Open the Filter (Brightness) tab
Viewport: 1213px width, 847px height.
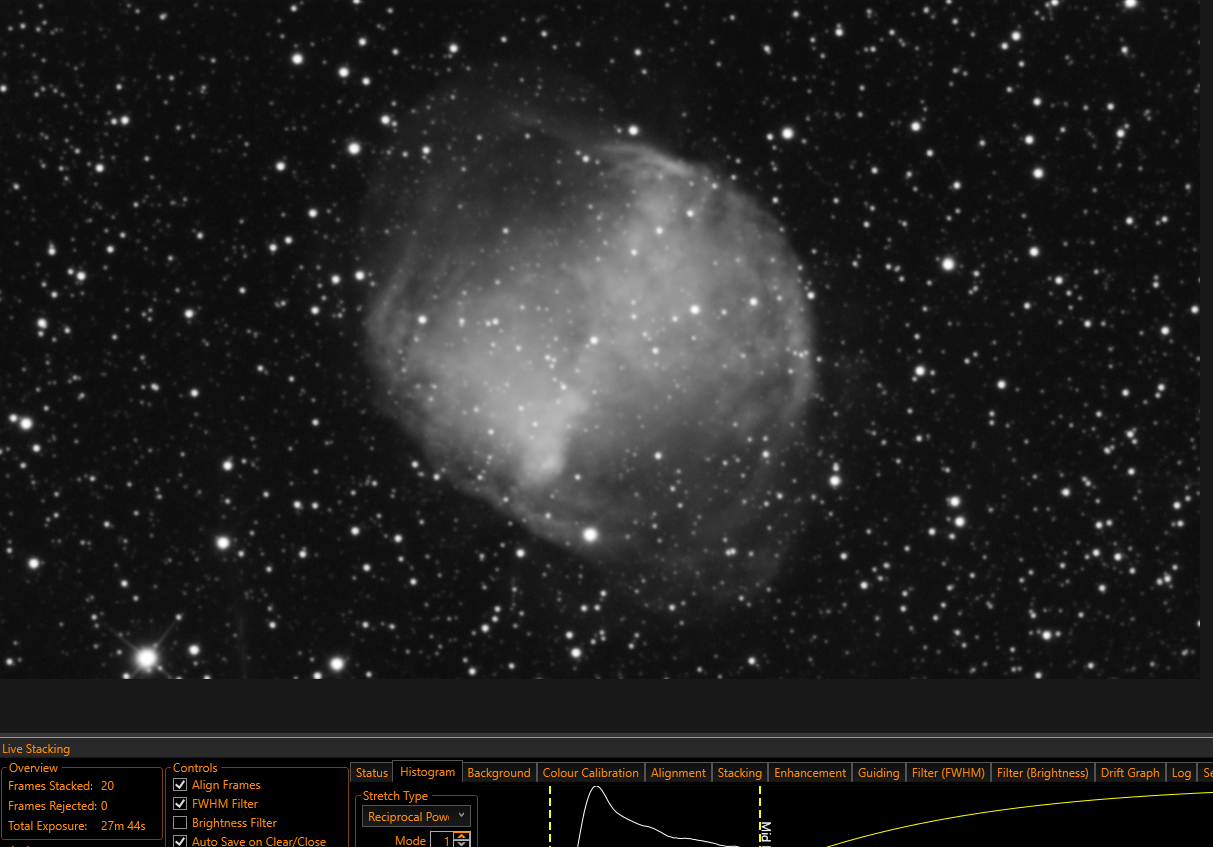click(x=1042, y=773)
